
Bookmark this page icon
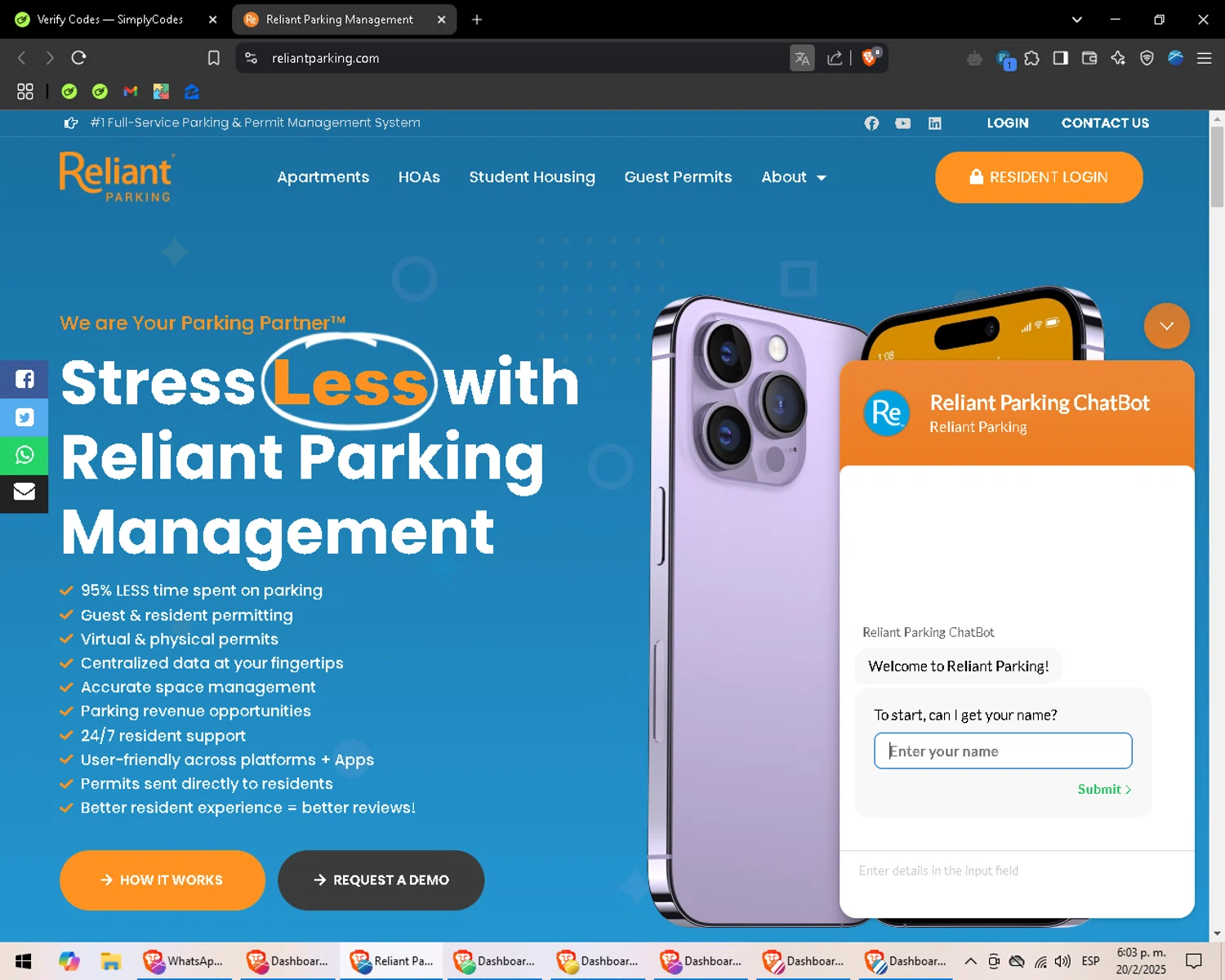[x=214, y=58]
